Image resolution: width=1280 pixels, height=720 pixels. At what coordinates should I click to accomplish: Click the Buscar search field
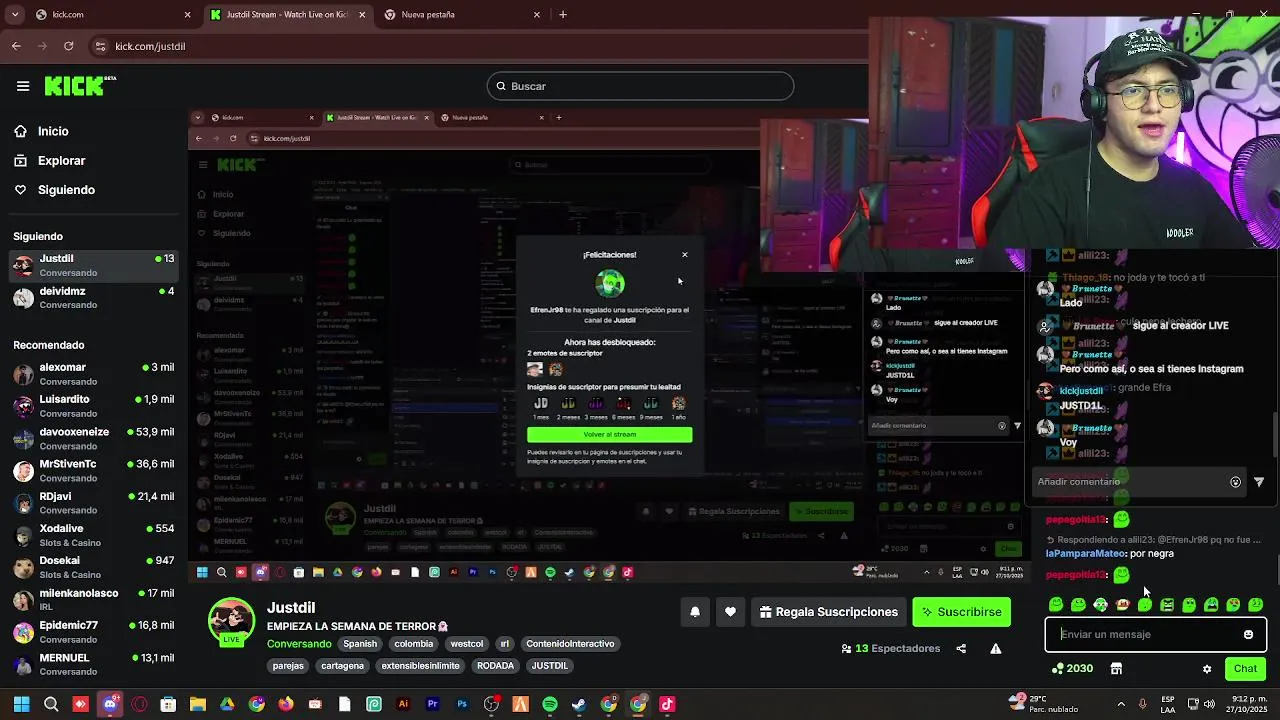click(x=640, y=86)
